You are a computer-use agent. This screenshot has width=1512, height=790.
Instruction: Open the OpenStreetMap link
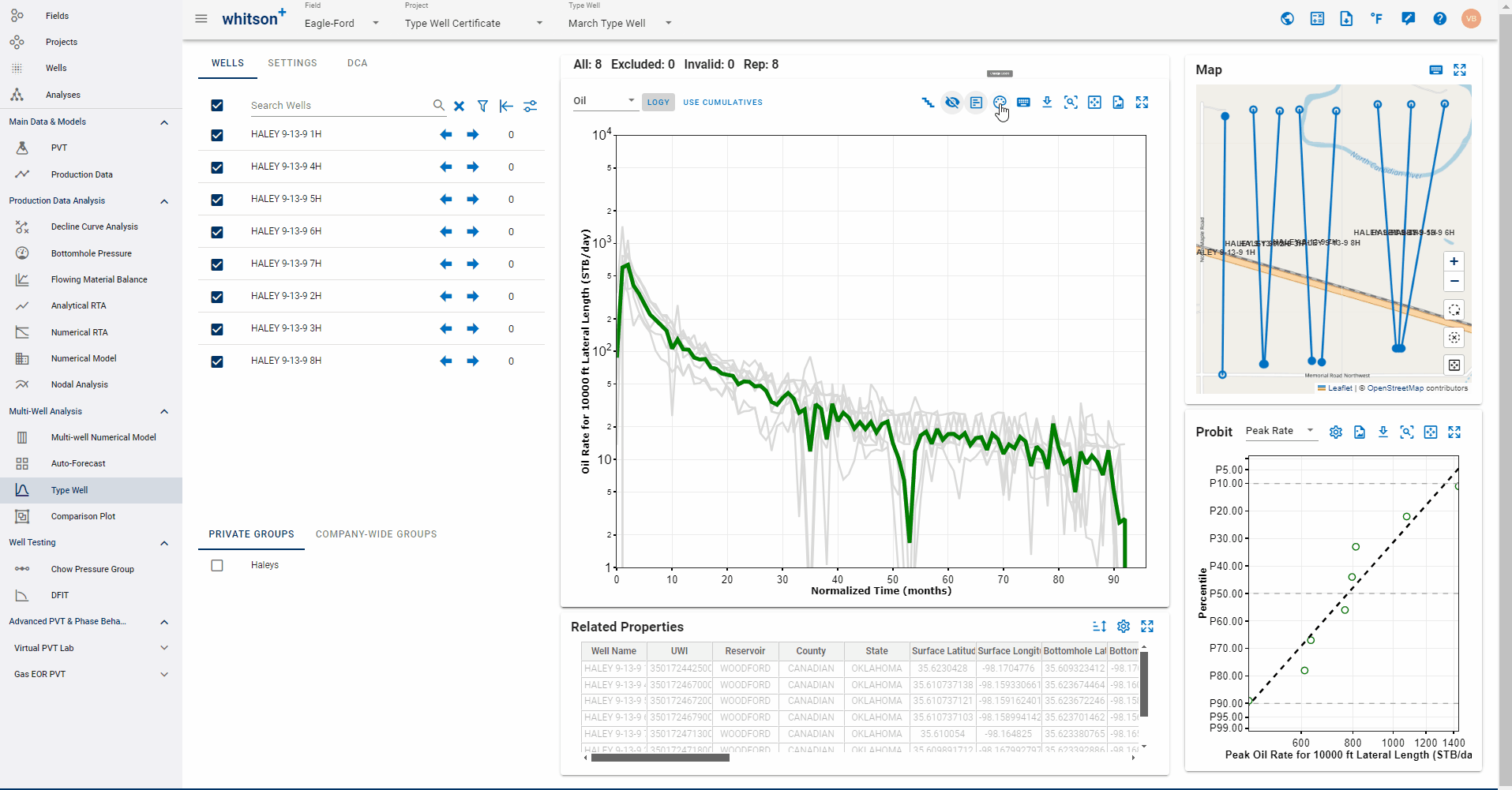click(x=1395, y=388)
